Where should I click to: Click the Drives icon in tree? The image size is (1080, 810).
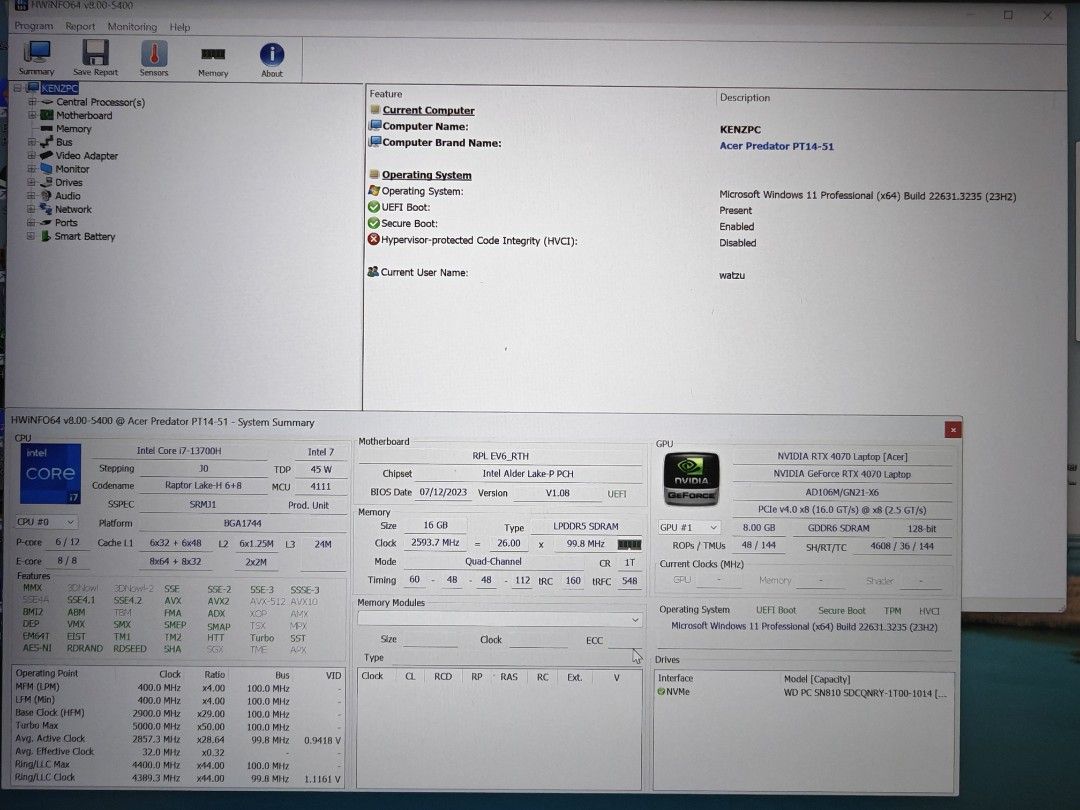(46, 183)
